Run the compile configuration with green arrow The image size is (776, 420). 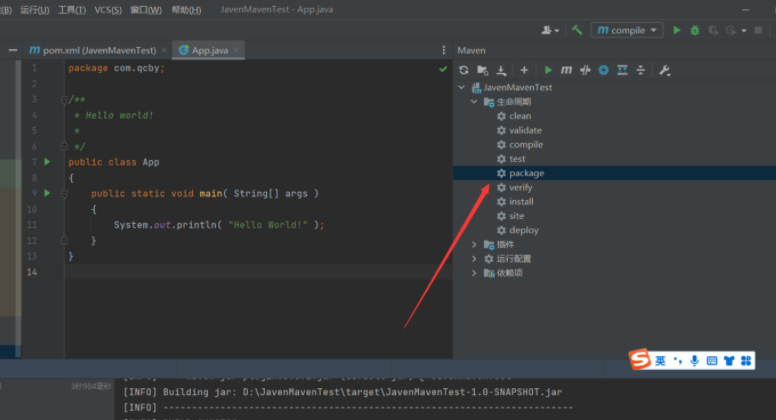[x=677, y=30]
